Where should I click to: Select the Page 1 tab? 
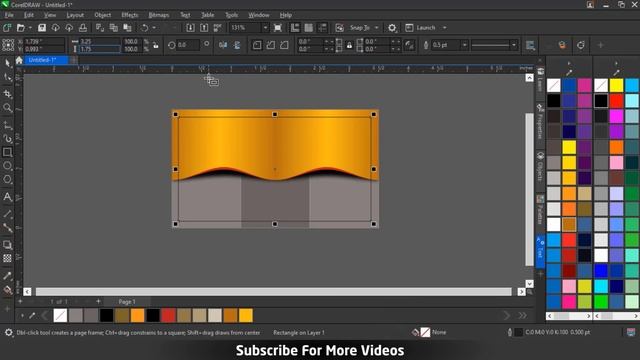[127, 302]
